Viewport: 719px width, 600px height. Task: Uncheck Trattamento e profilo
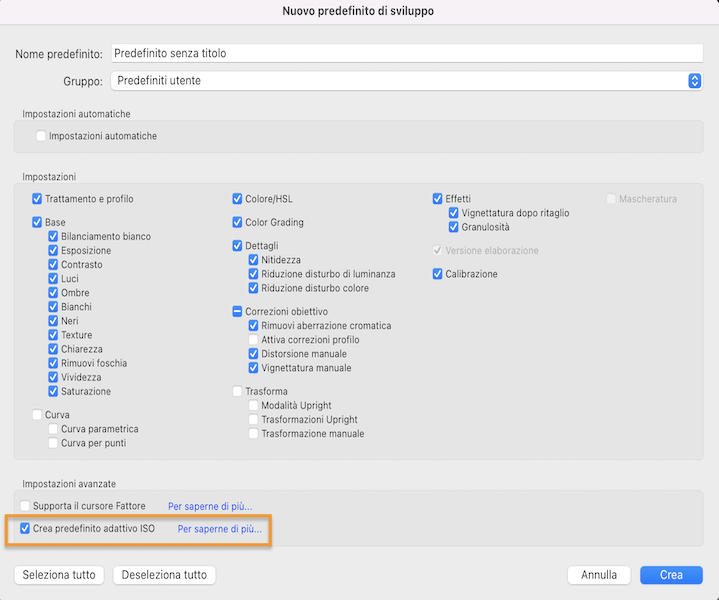(x=38, y=199)
